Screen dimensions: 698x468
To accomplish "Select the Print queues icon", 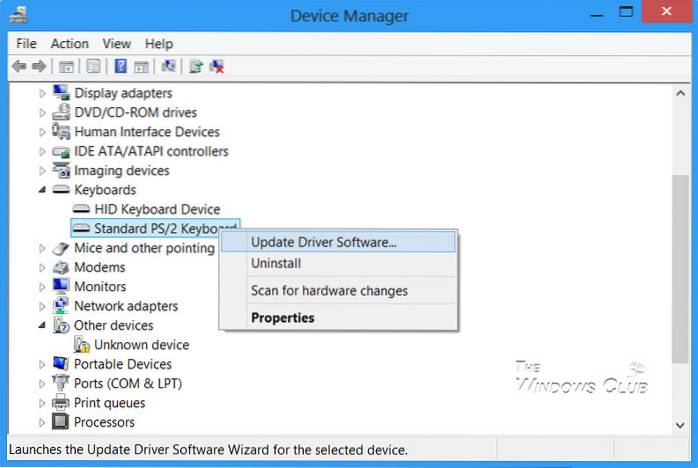I will [x=61, y=403].
